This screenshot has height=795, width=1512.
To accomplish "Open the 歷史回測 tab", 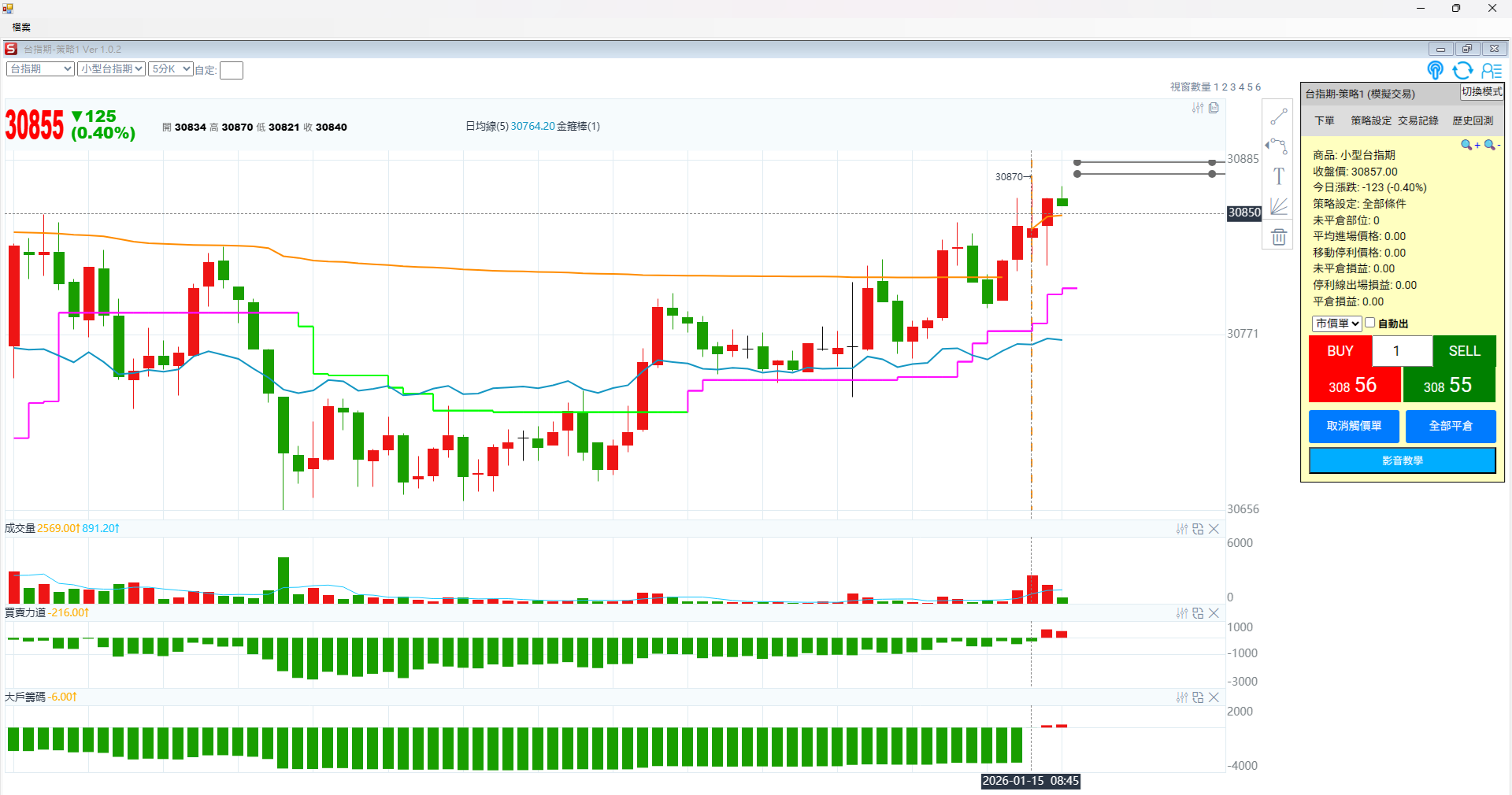I will 1473,120.
